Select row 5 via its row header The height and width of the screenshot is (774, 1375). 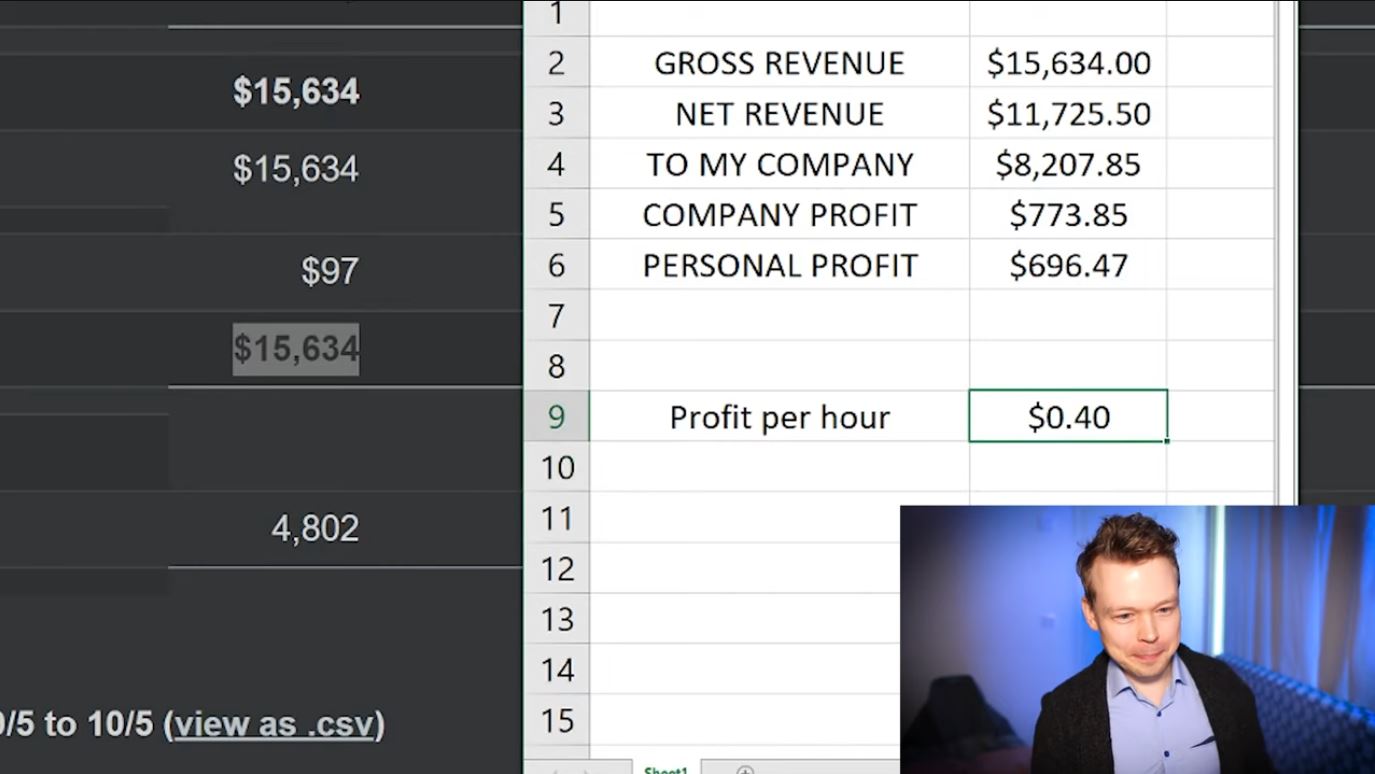(x=556, y=215)
